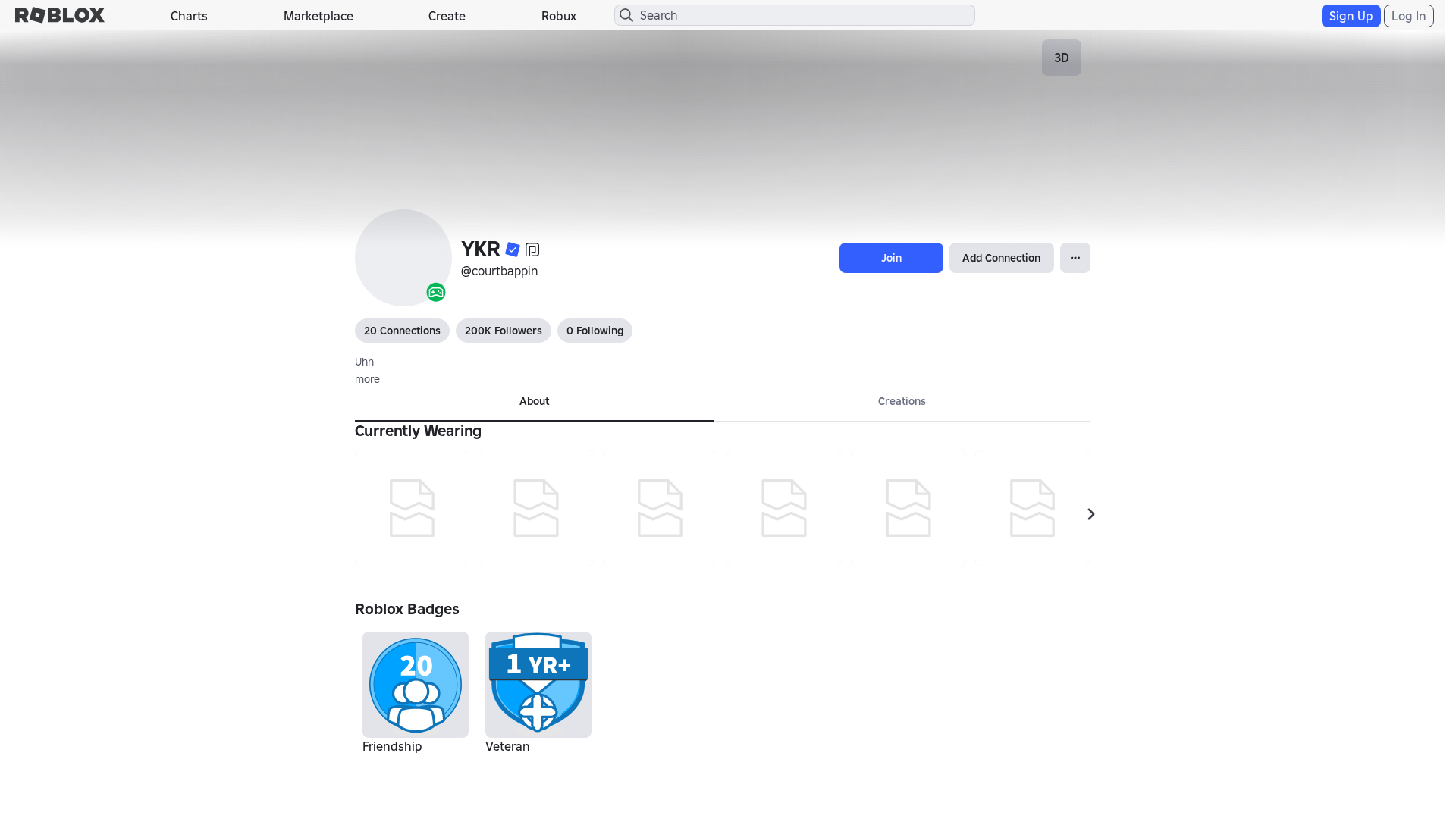The width and height of the screenshot is (1456, 819).
Task: Click the Log In button
Action: (1408, 16)
